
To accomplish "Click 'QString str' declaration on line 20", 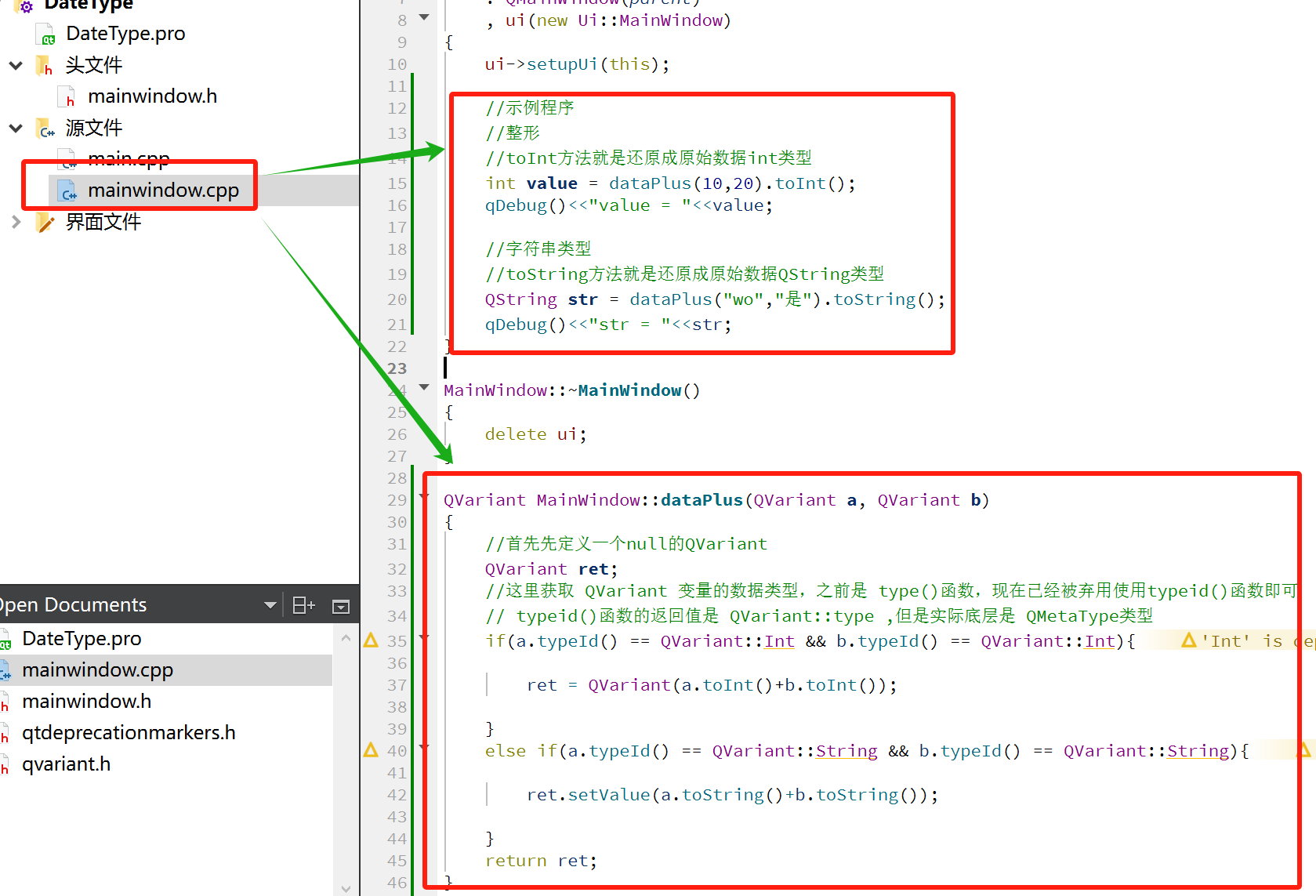I will coord(541,299).
